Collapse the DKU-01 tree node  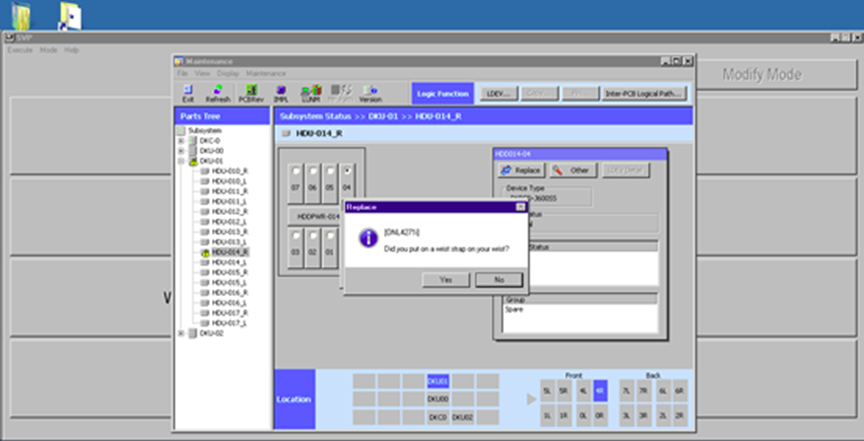181,161
